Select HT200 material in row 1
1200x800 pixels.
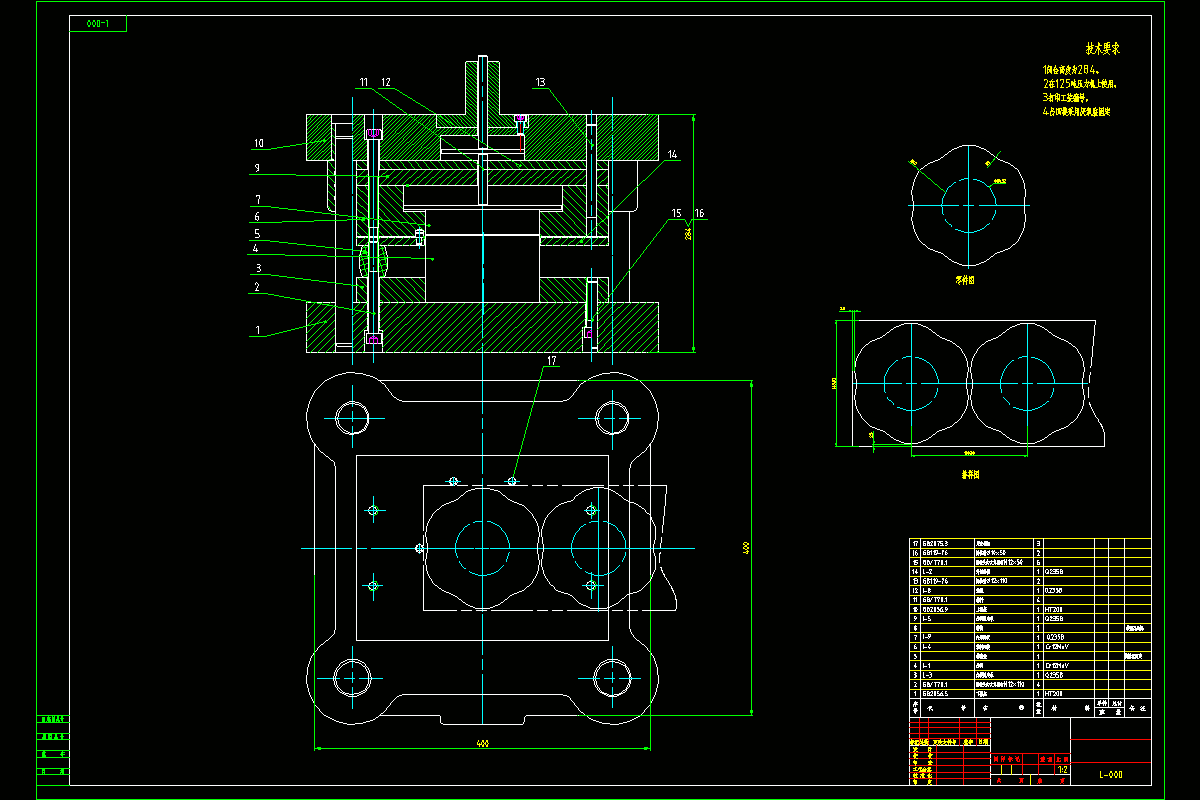tap(1053, 694)
